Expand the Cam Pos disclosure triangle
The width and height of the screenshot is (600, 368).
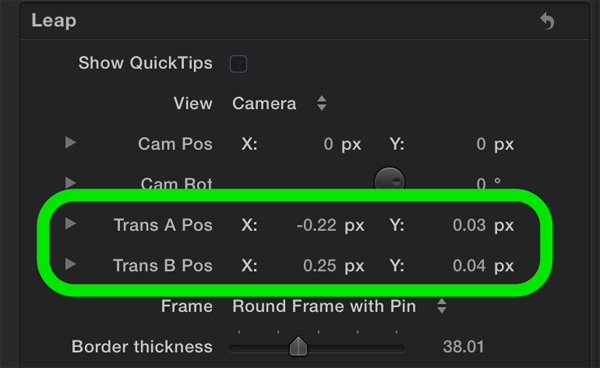(x=70, y=143)
